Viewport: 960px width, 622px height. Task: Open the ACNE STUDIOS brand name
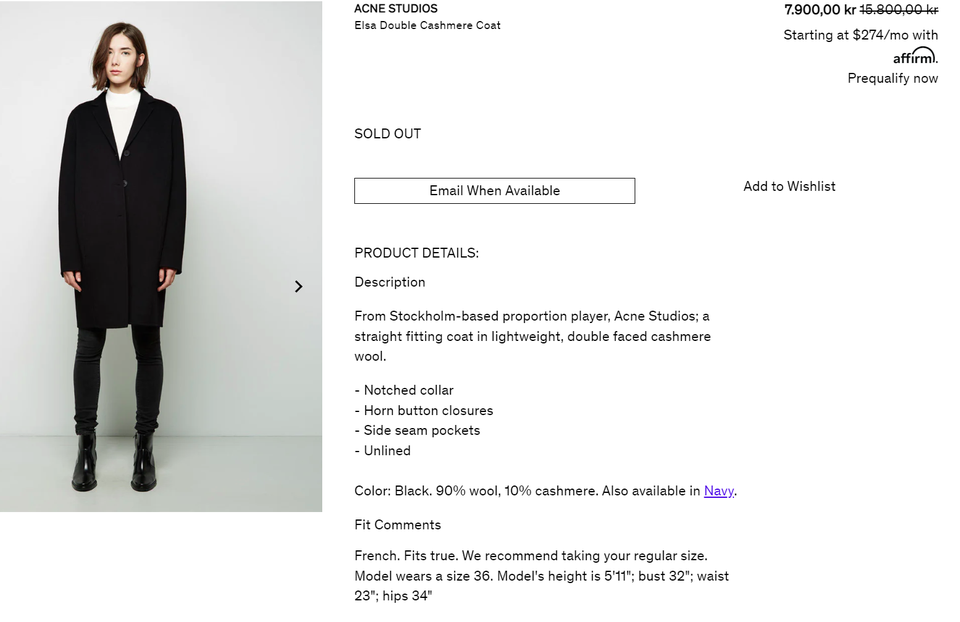point(396,9)
